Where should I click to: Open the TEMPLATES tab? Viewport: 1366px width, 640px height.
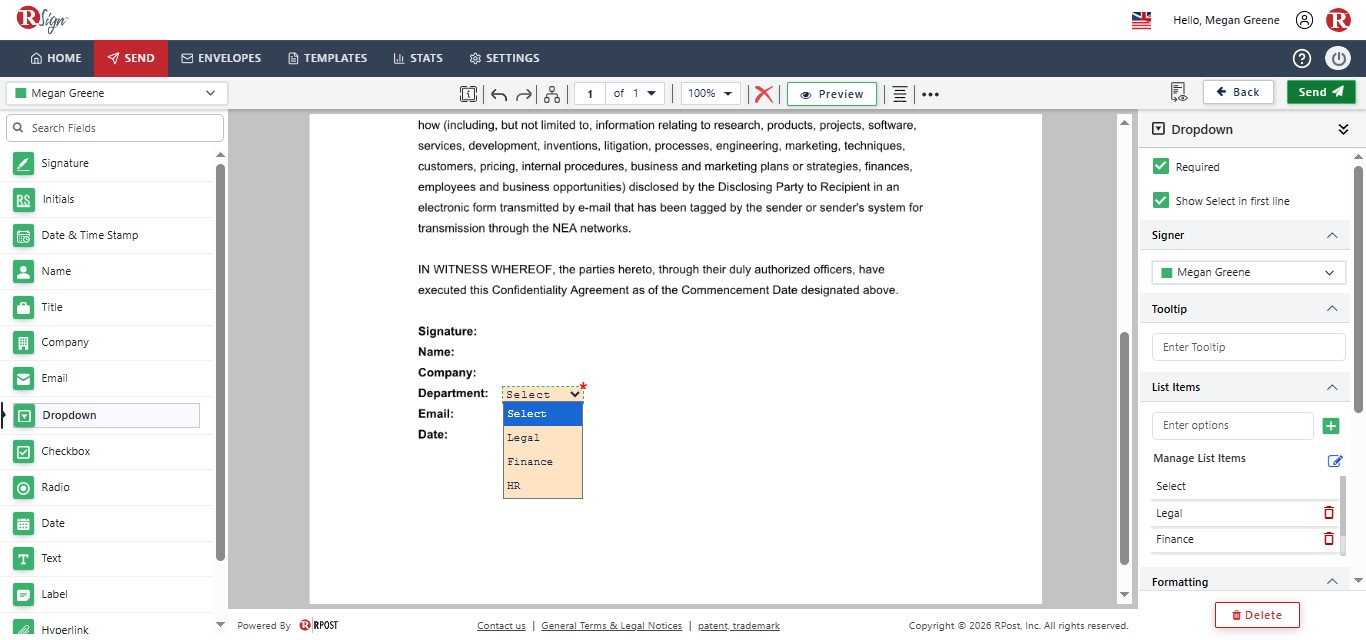coord(327,58)
